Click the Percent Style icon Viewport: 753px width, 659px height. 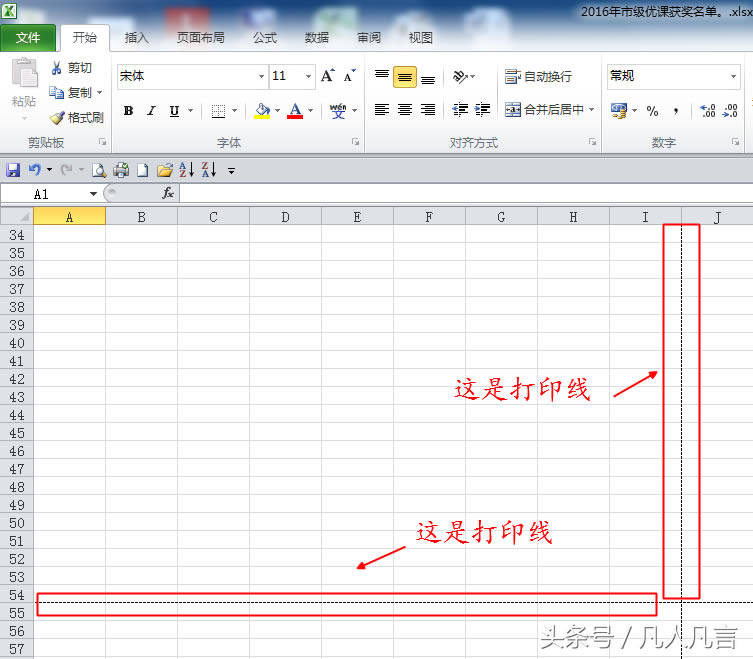pyautogui.click(x=652, y=111)
